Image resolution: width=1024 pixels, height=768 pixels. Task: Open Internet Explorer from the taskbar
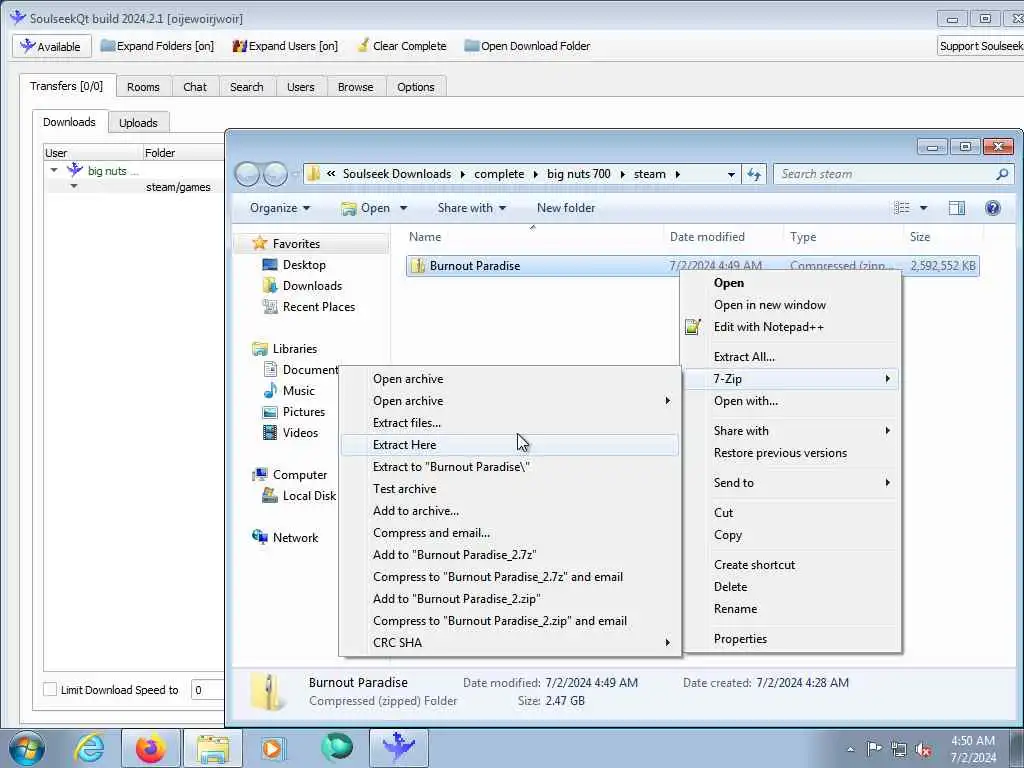(88, 748)
